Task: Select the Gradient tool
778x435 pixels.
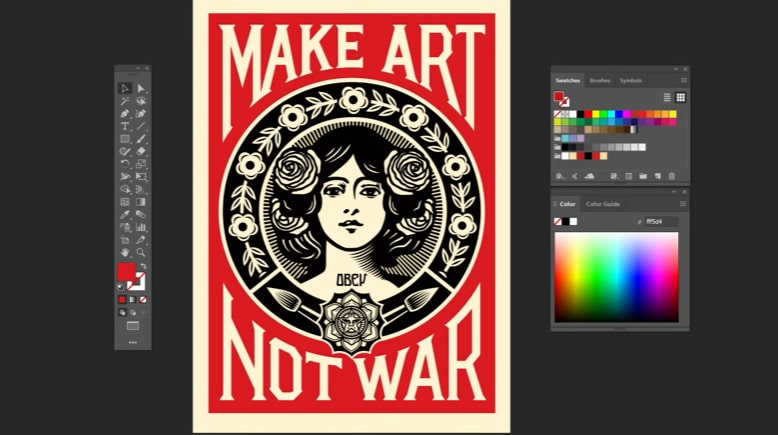Action: pos(141,202)
